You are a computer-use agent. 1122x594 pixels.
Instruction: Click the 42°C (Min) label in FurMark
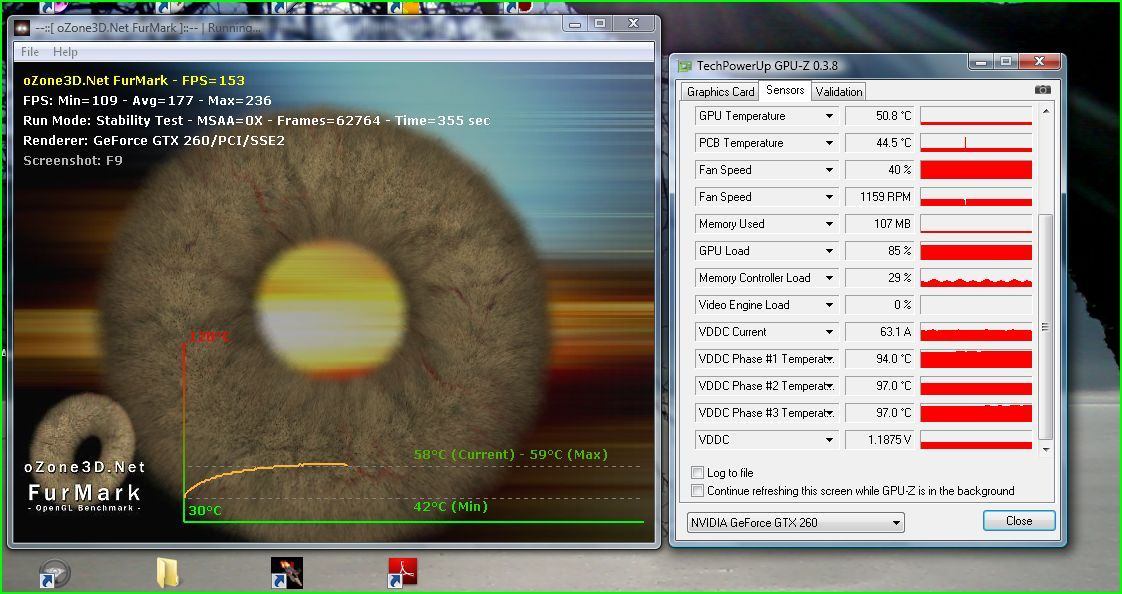pyautogui.click(x=451, y=506)
